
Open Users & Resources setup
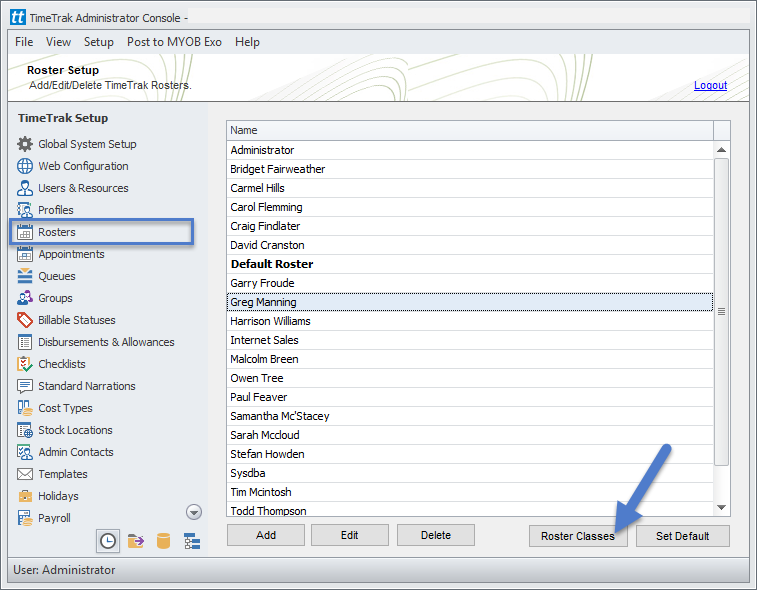(x=83, y=188)
